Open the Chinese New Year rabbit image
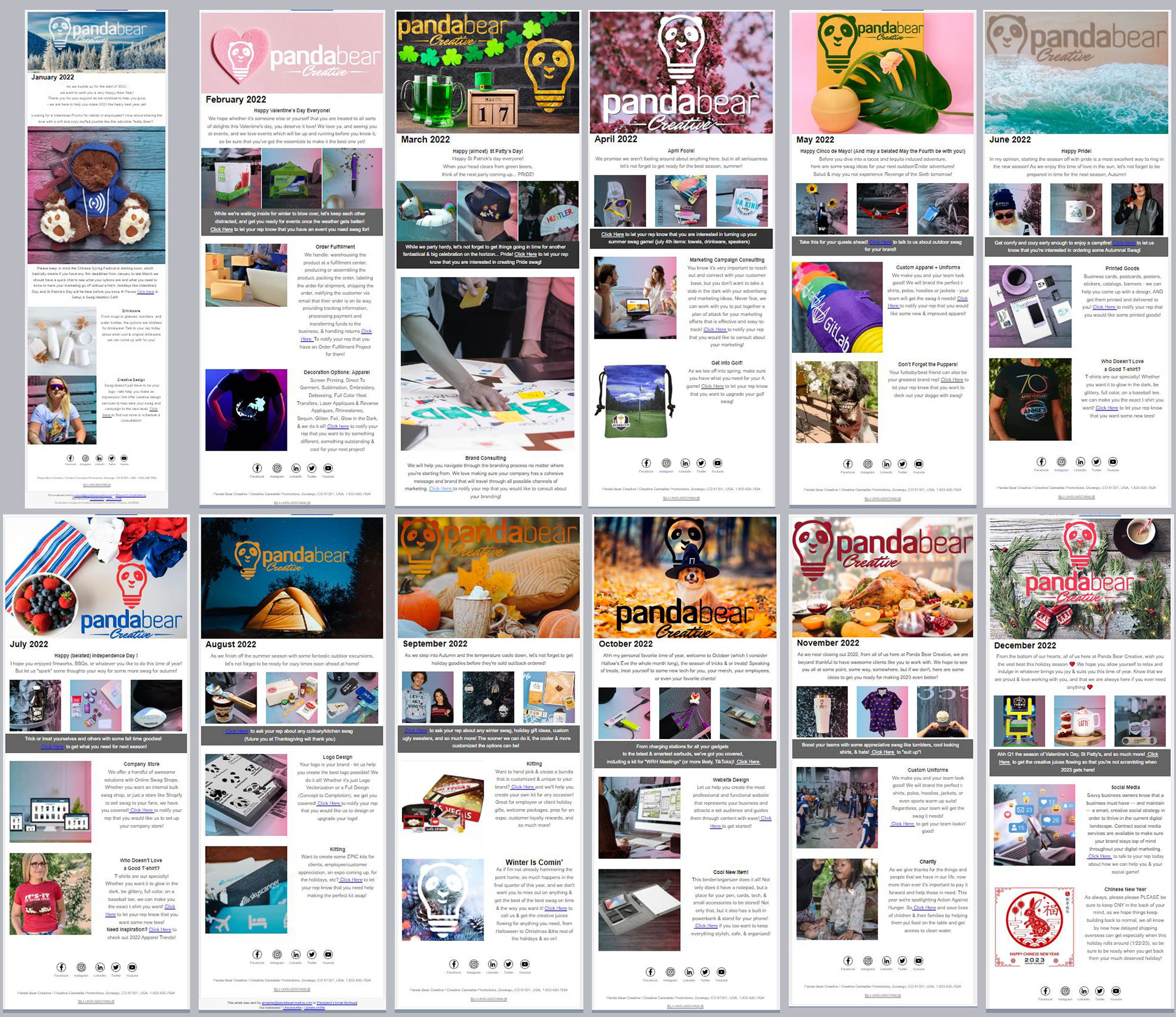Viewport: 1176px width, 1017px height. click(1034, 926)
